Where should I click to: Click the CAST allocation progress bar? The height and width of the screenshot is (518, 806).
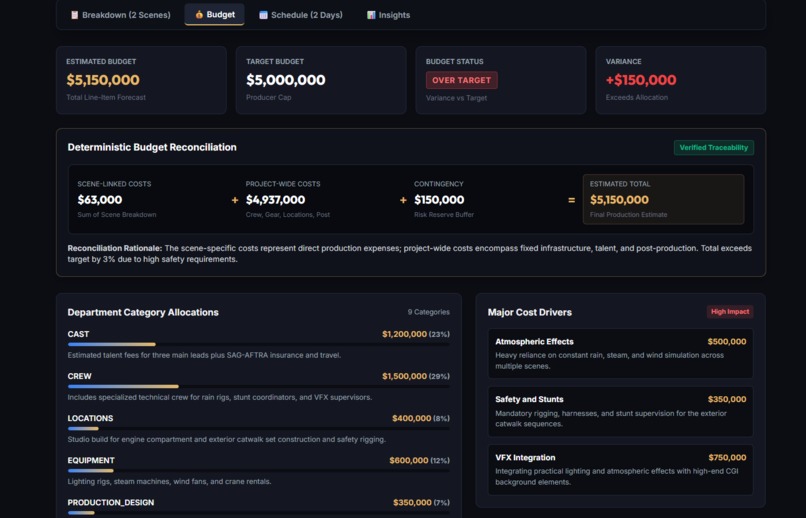pos(259,344)
